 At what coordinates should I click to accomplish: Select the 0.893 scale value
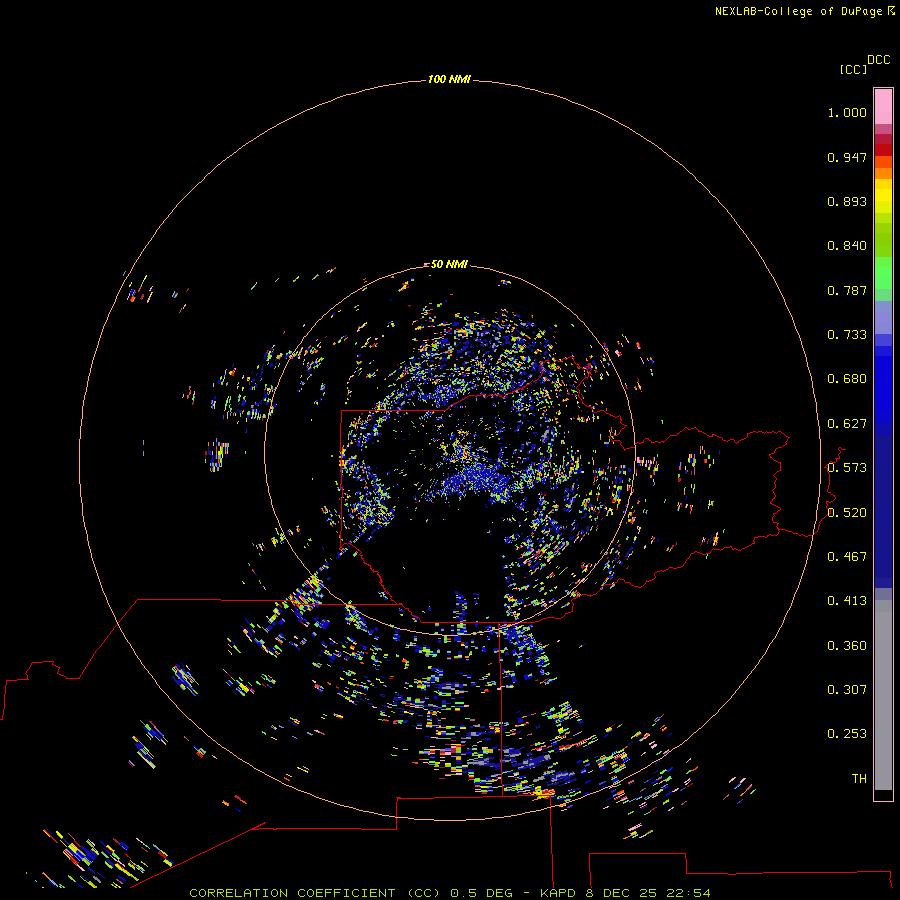click(847, 201)
